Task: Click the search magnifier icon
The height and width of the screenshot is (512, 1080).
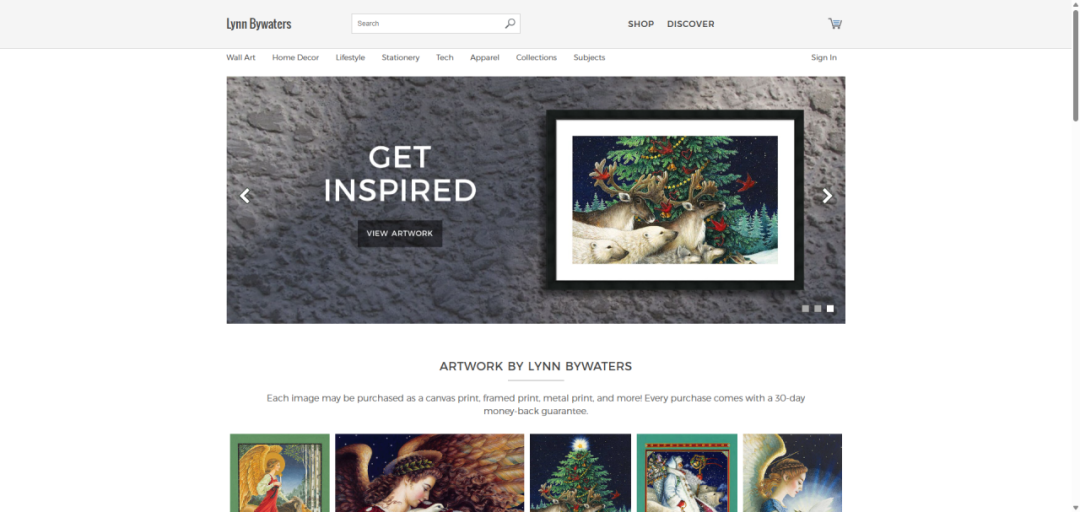Action: tap(510, 23)
